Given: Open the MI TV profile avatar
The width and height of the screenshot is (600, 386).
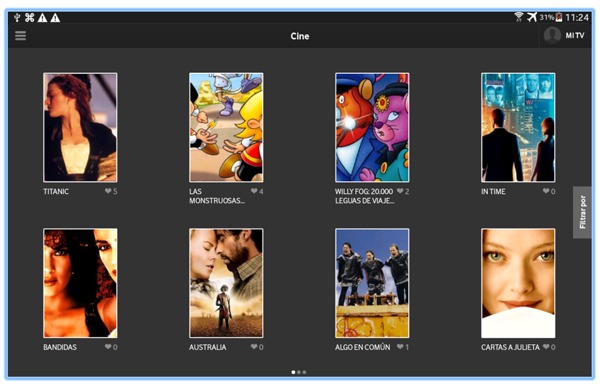Looking at the screenshot, I should point(552,36).
